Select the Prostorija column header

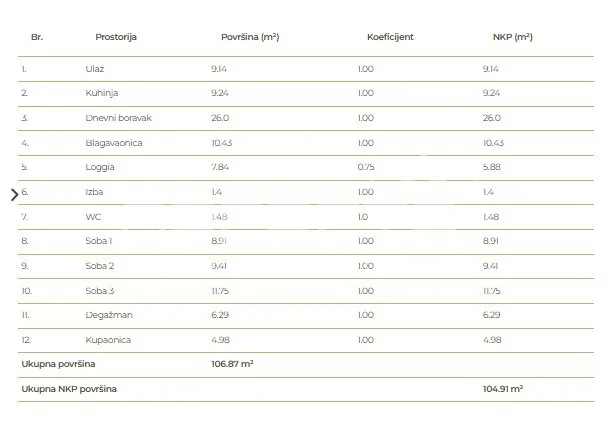[x=116, y=37]
